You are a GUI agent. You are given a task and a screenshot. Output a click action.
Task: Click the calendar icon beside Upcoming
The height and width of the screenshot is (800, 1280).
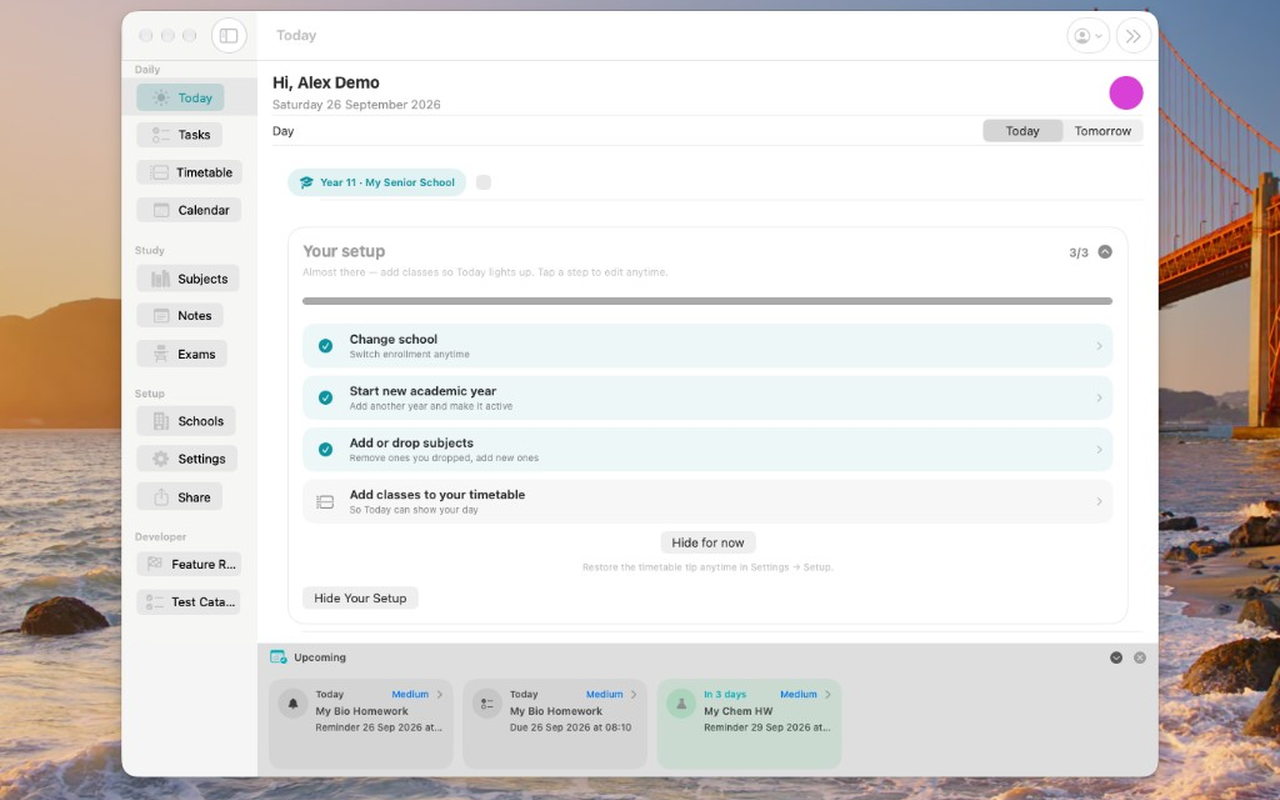279,657
